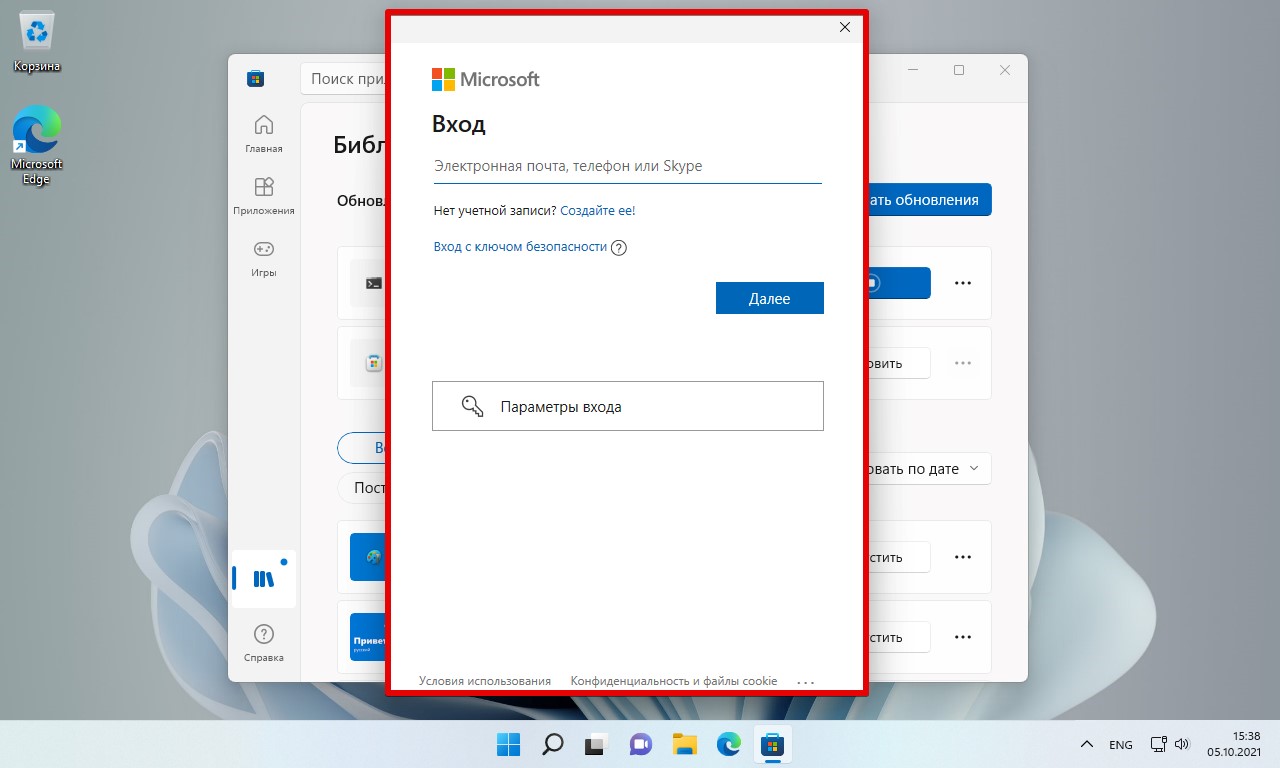Open File Explorer from taskbar

(685, 744)
